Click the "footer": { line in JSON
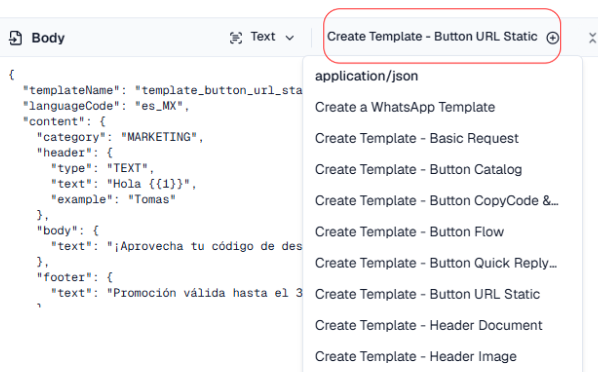The image size is (598, 372). tap(75, 277)
